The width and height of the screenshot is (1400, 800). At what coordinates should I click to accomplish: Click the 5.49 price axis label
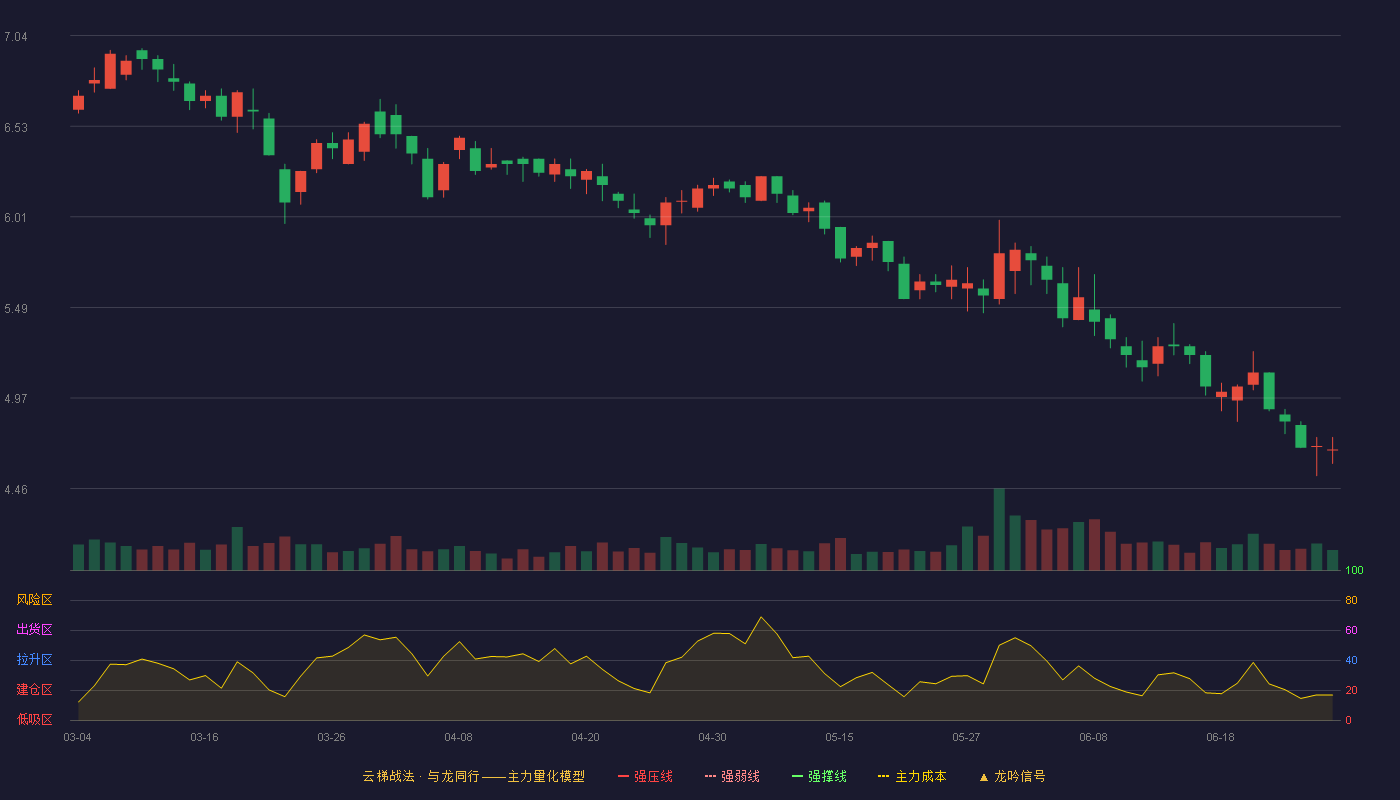coord(16,309)
